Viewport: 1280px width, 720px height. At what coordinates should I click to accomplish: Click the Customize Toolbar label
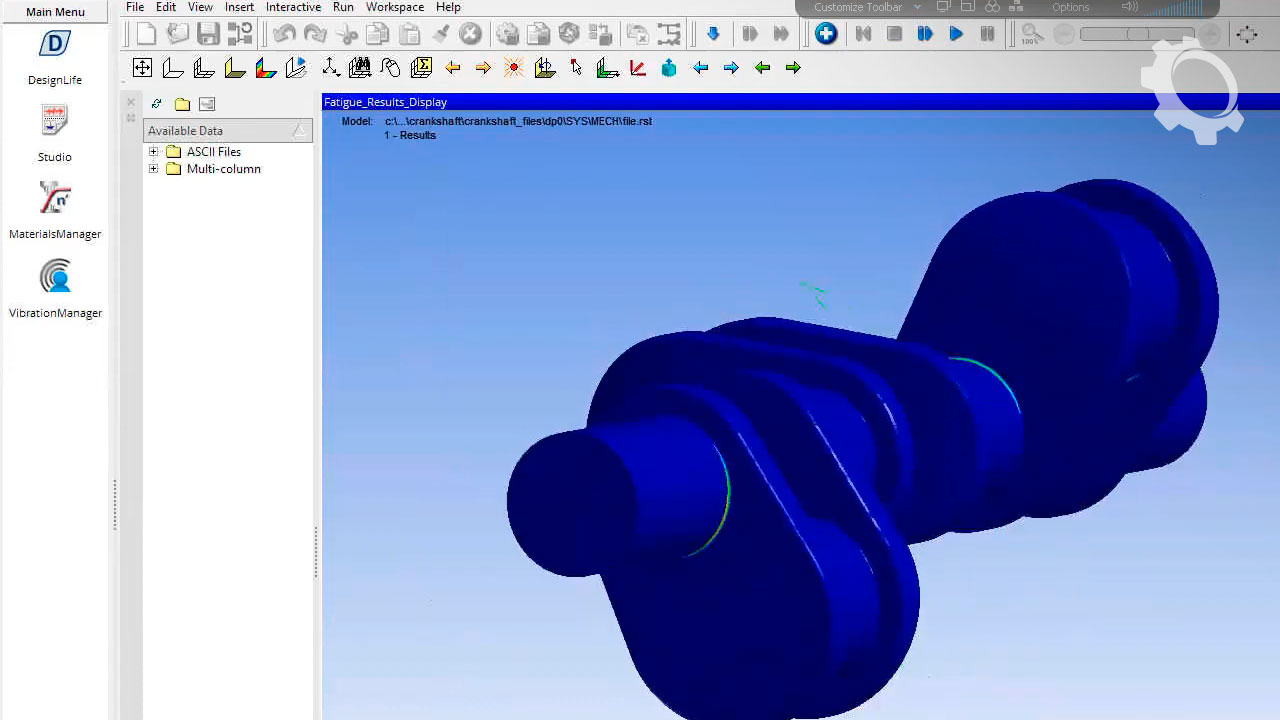pyautogui.click(x=857, y=7)
